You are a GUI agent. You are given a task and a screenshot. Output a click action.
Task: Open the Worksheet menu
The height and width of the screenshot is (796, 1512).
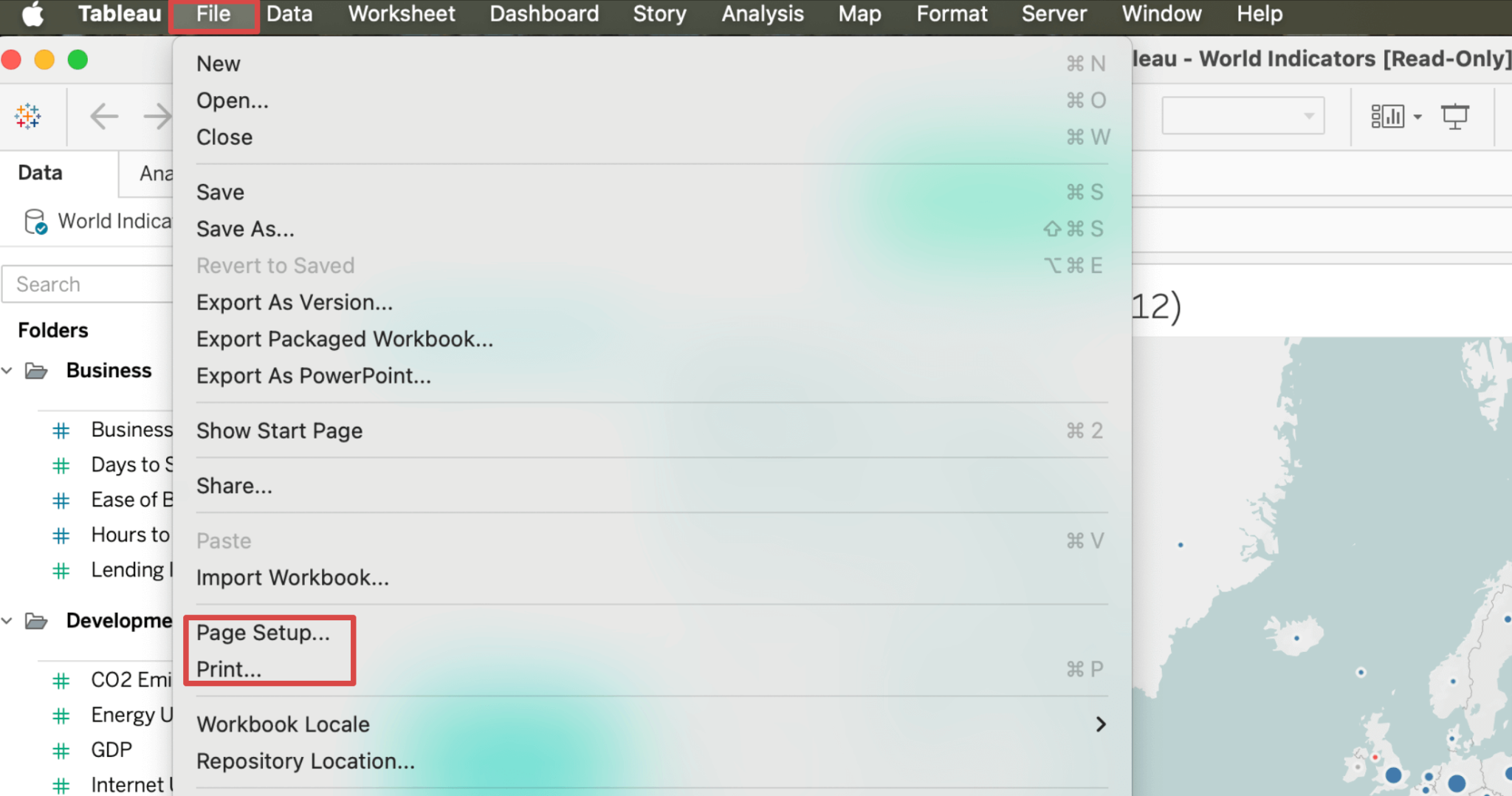[x=401, y=14]
